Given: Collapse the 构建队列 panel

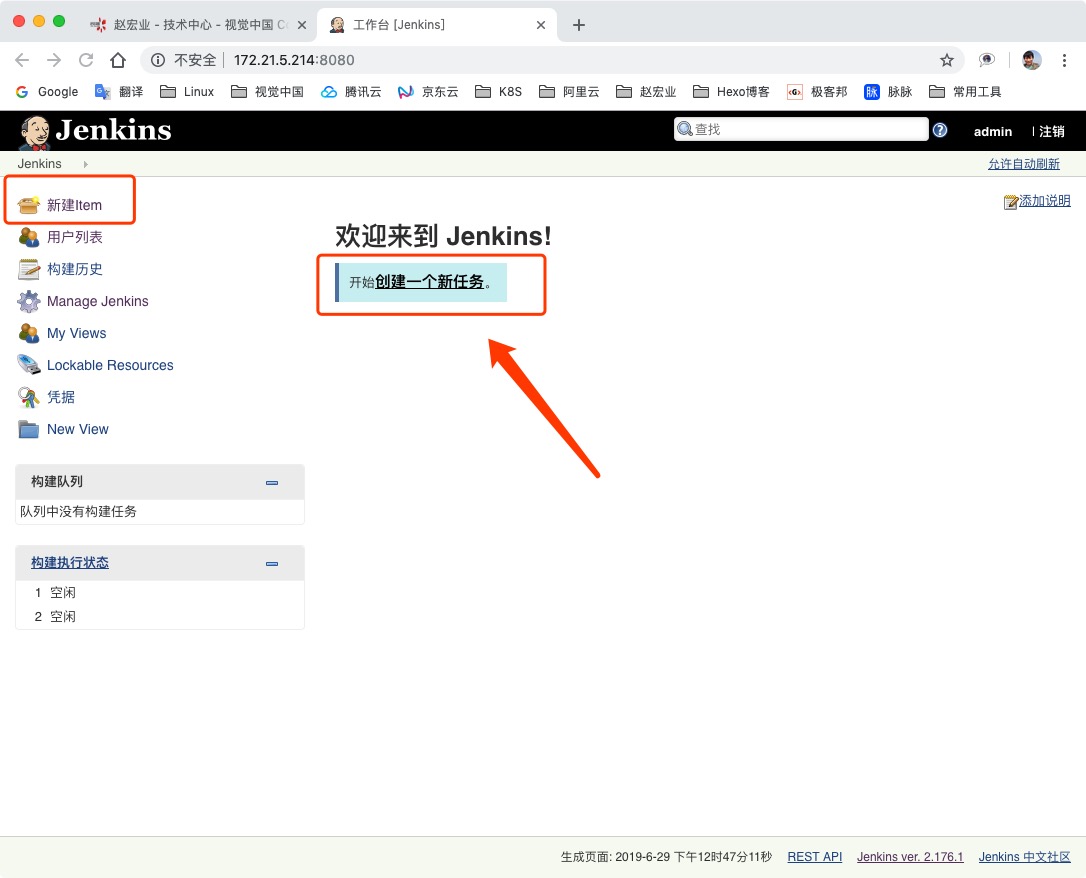Looking at the screenshot, I should point(272,483).
